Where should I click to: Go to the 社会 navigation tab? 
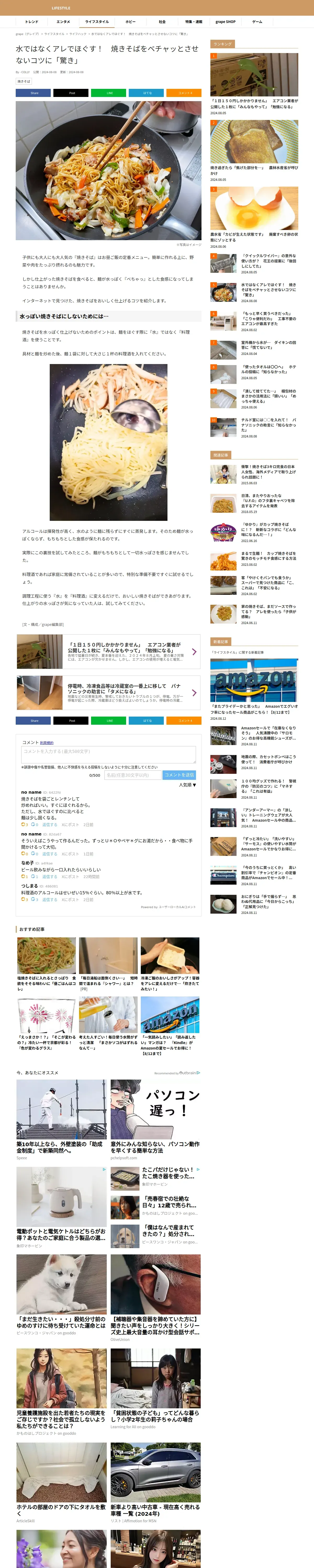tap(162, 22)
